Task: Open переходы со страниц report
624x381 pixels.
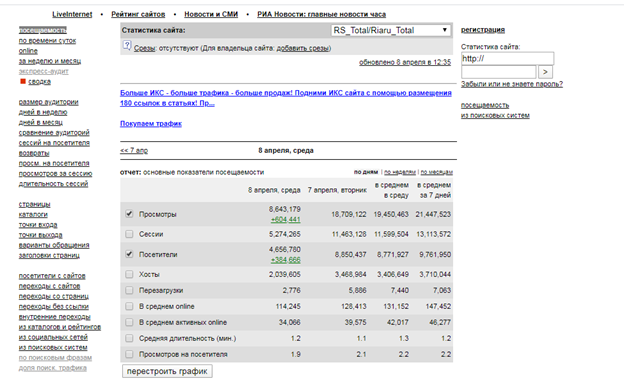Action: pyautogui.click(x=54, y=297)
